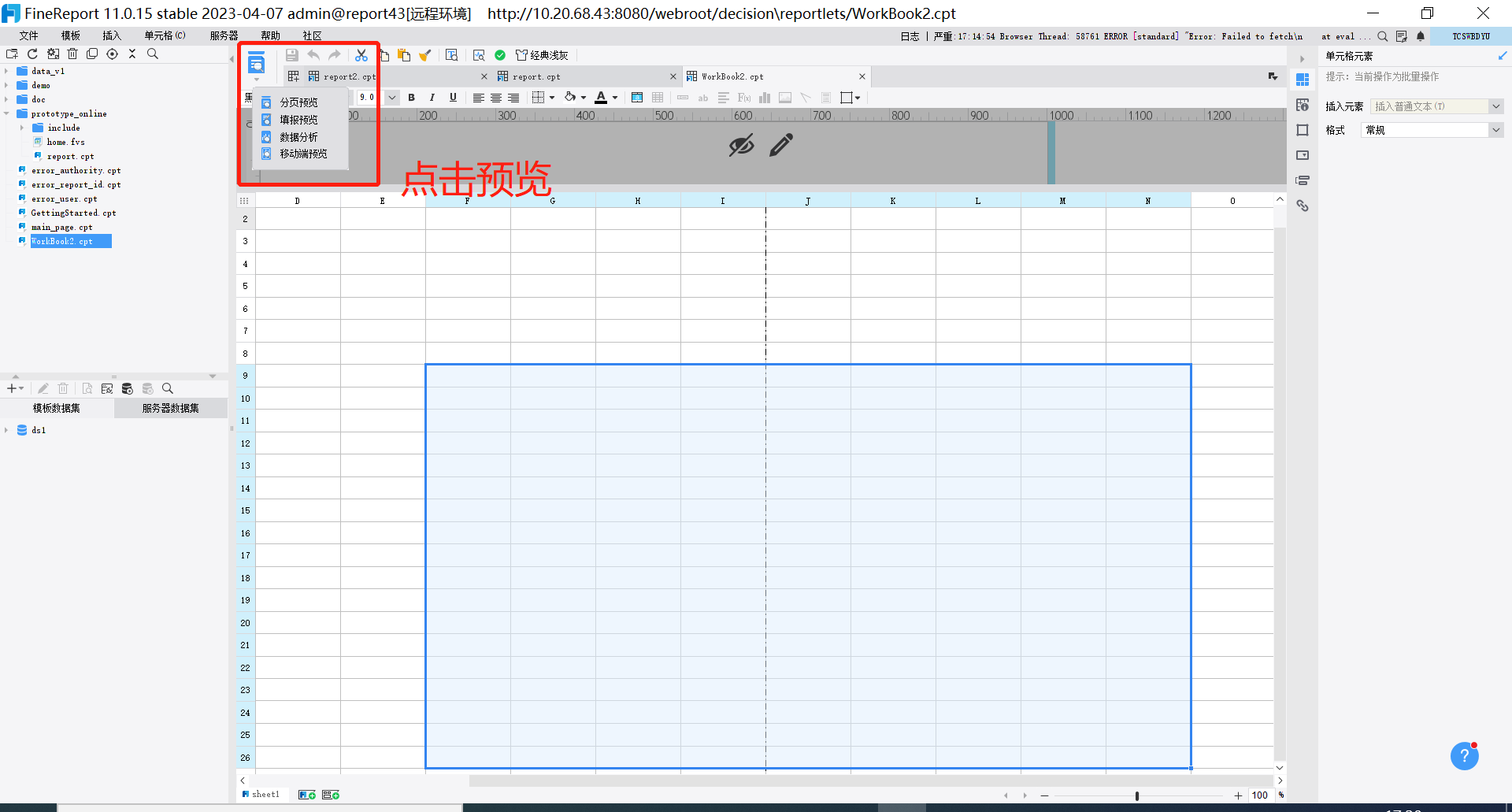Align cell text to the right
Viewport: 1512px width, 812px height.
click(x=513, y=98)
